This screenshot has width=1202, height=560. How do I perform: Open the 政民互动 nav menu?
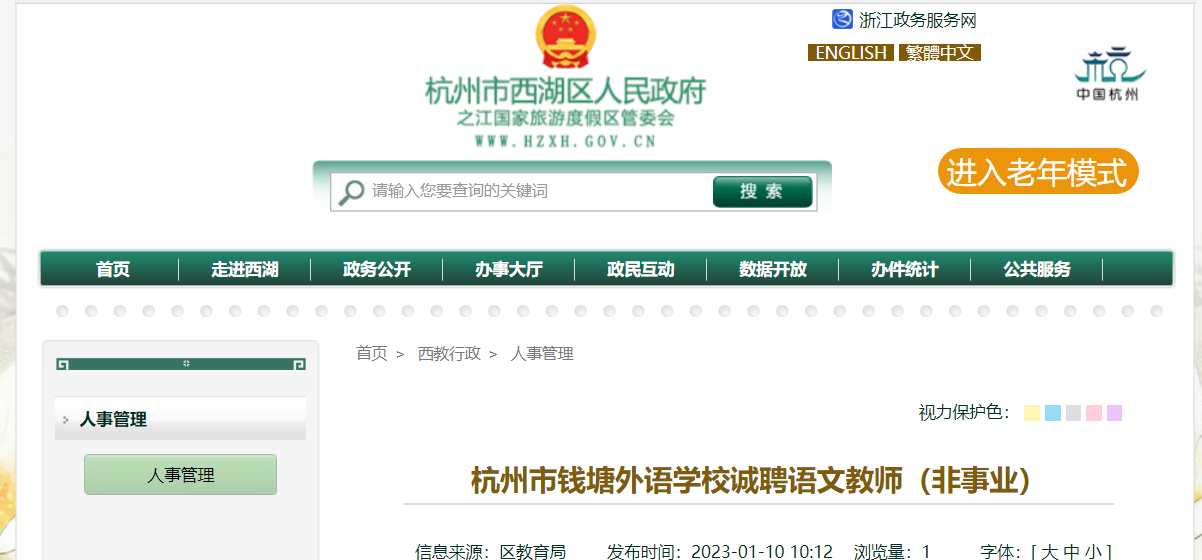pos(641,270)
